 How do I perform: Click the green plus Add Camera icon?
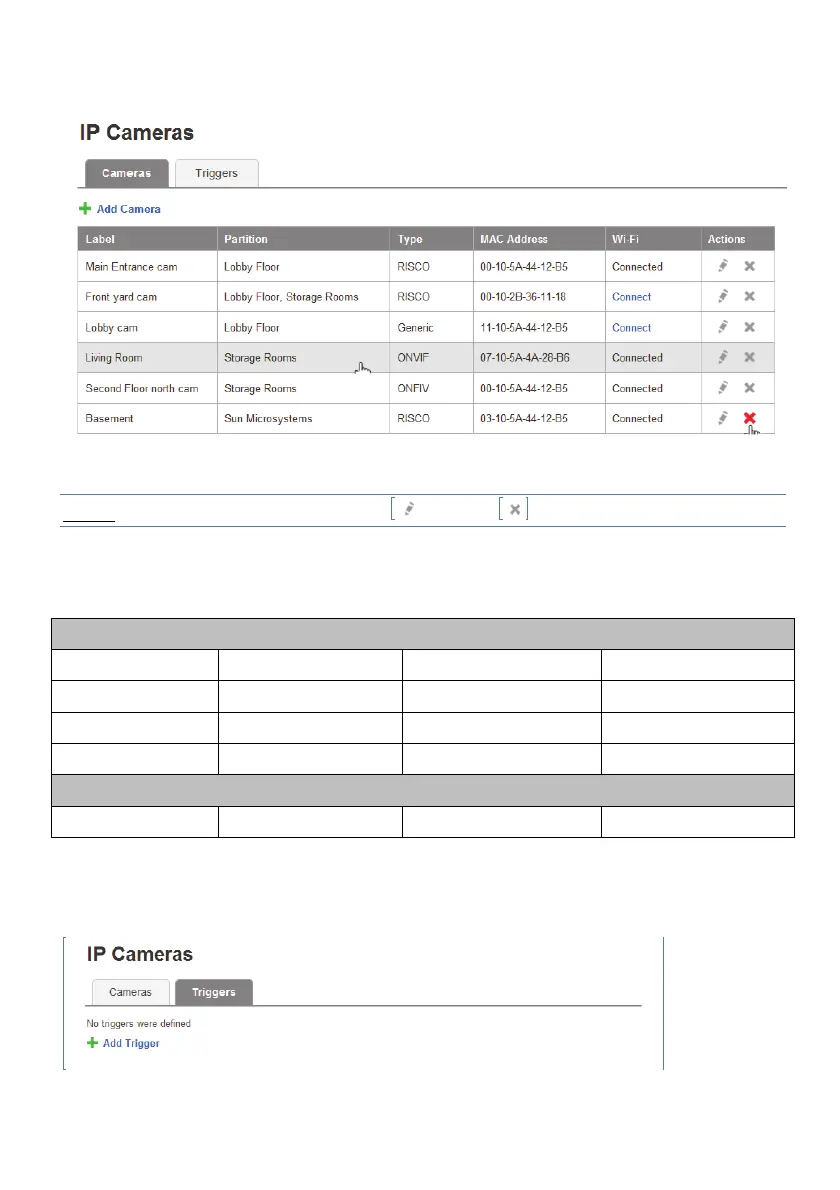(x=85, y=209)
